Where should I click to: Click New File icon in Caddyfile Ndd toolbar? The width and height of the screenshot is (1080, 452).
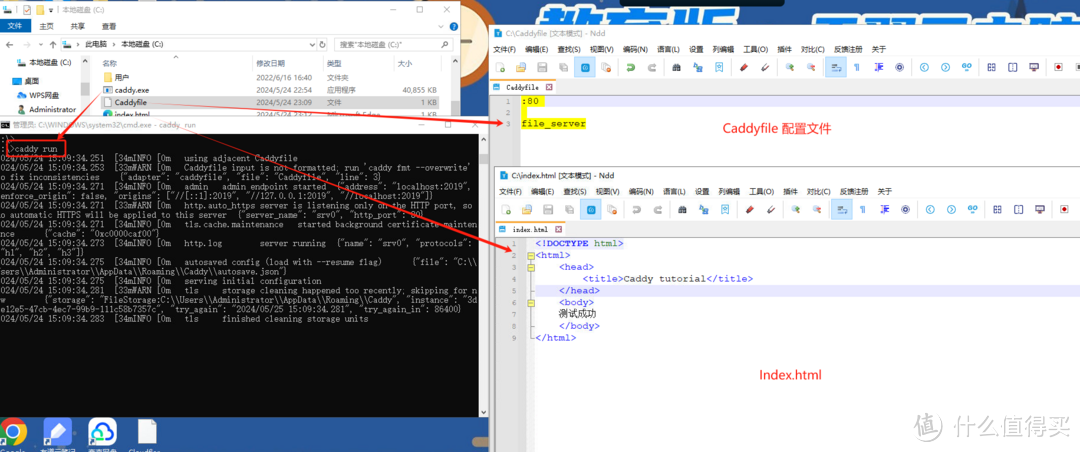pos(501,68)
